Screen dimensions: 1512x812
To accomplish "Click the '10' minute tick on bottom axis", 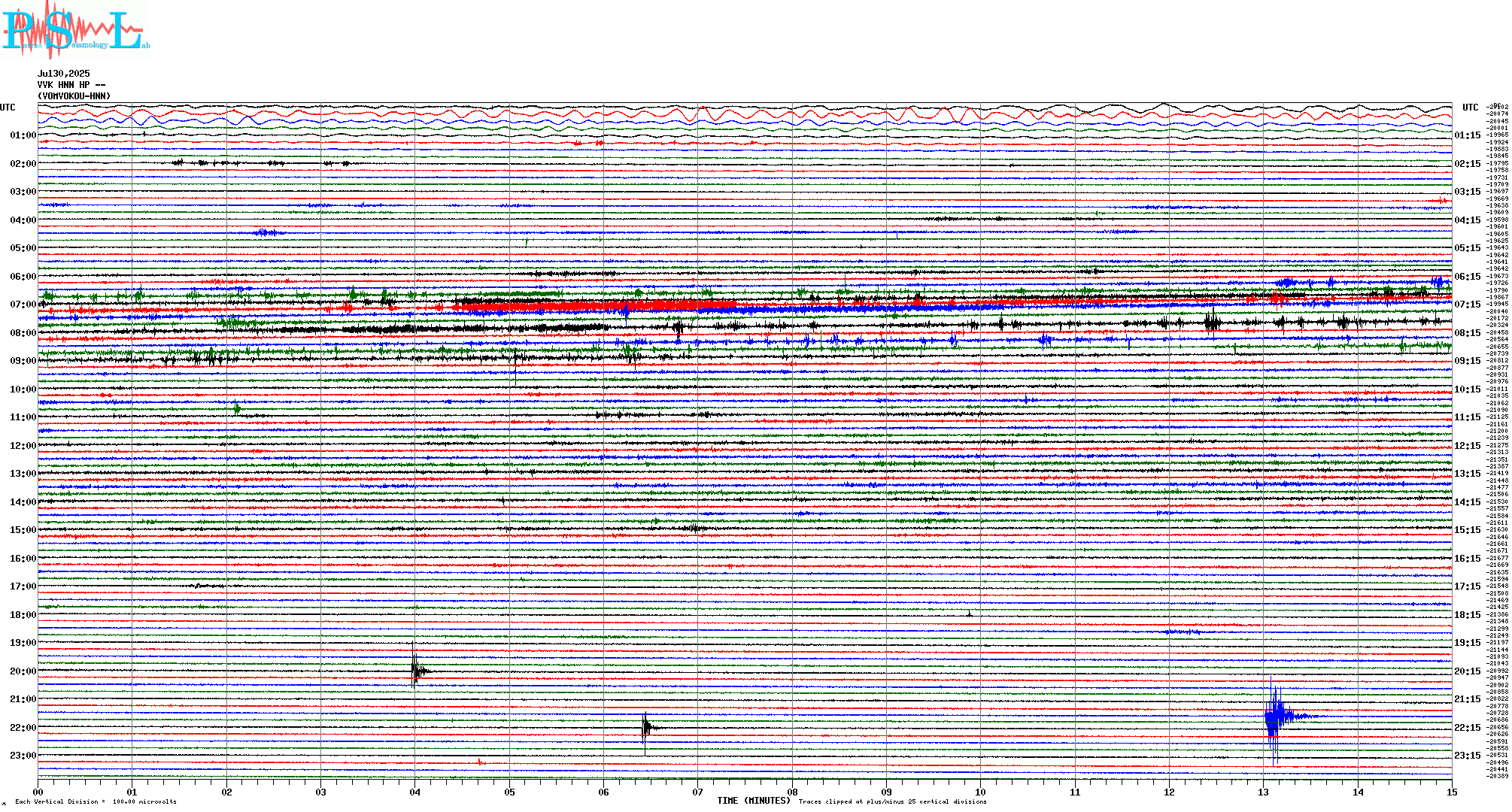I will pos(981,792).
